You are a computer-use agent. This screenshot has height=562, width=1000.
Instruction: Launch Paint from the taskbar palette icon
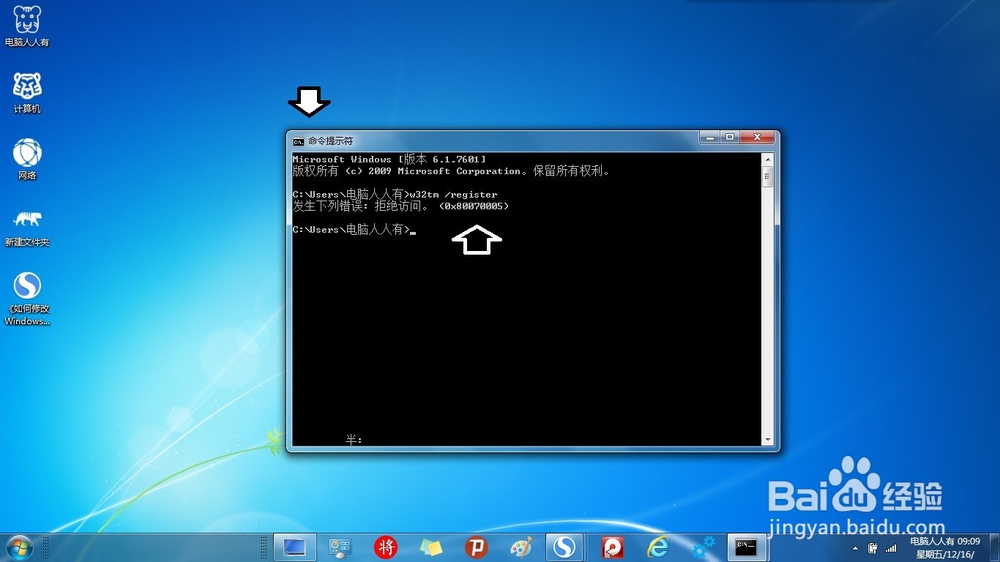[521, 547]
